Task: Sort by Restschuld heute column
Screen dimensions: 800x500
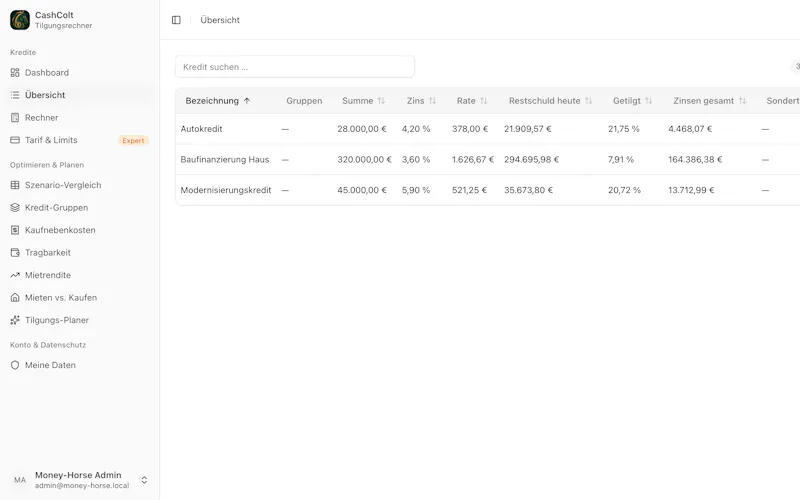Action: (550, 101)
